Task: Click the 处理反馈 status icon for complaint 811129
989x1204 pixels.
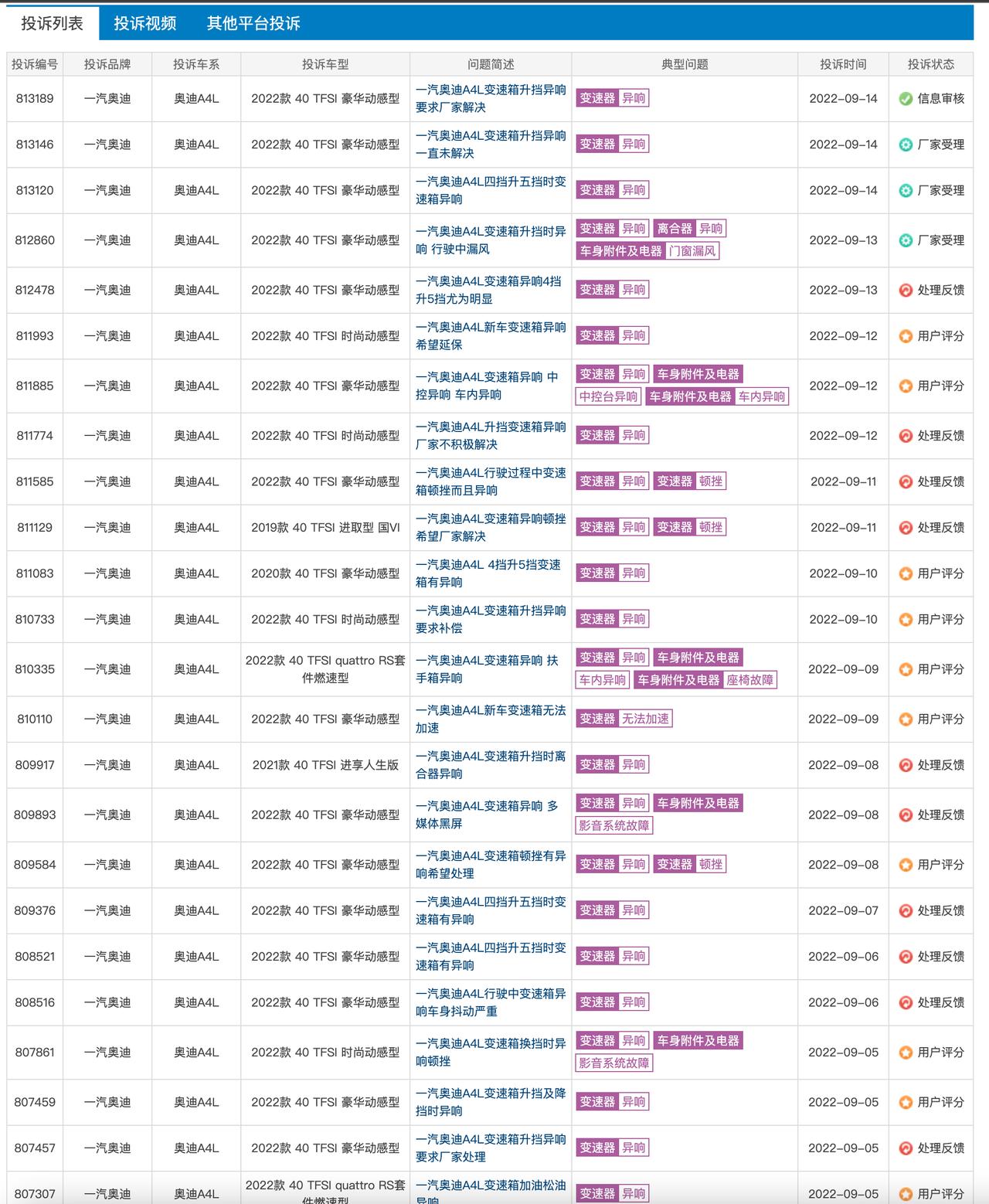Action: (x=906, y=528)
